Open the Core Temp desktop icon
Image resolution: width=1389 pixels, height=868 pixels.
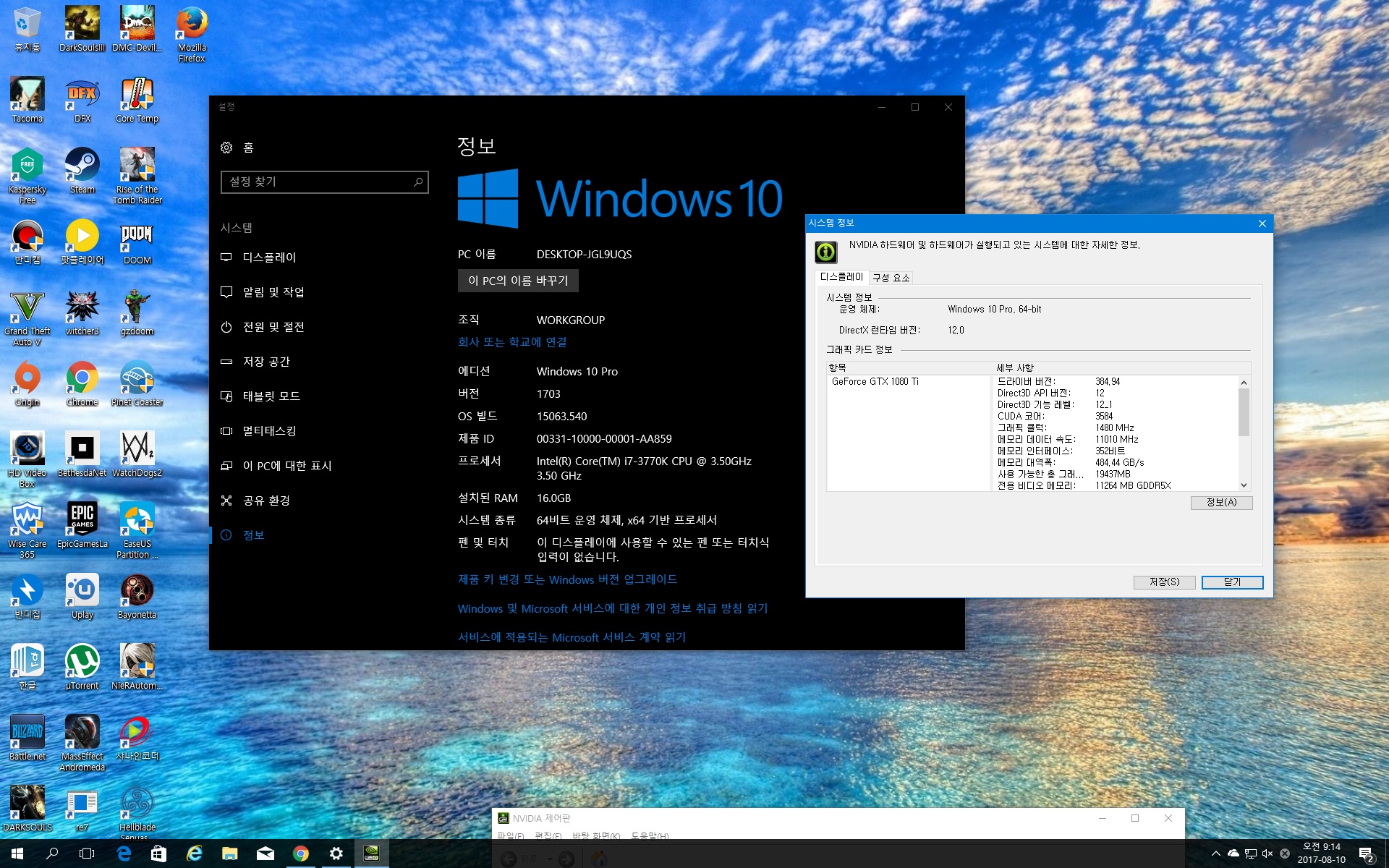click(x=137, y=100)
